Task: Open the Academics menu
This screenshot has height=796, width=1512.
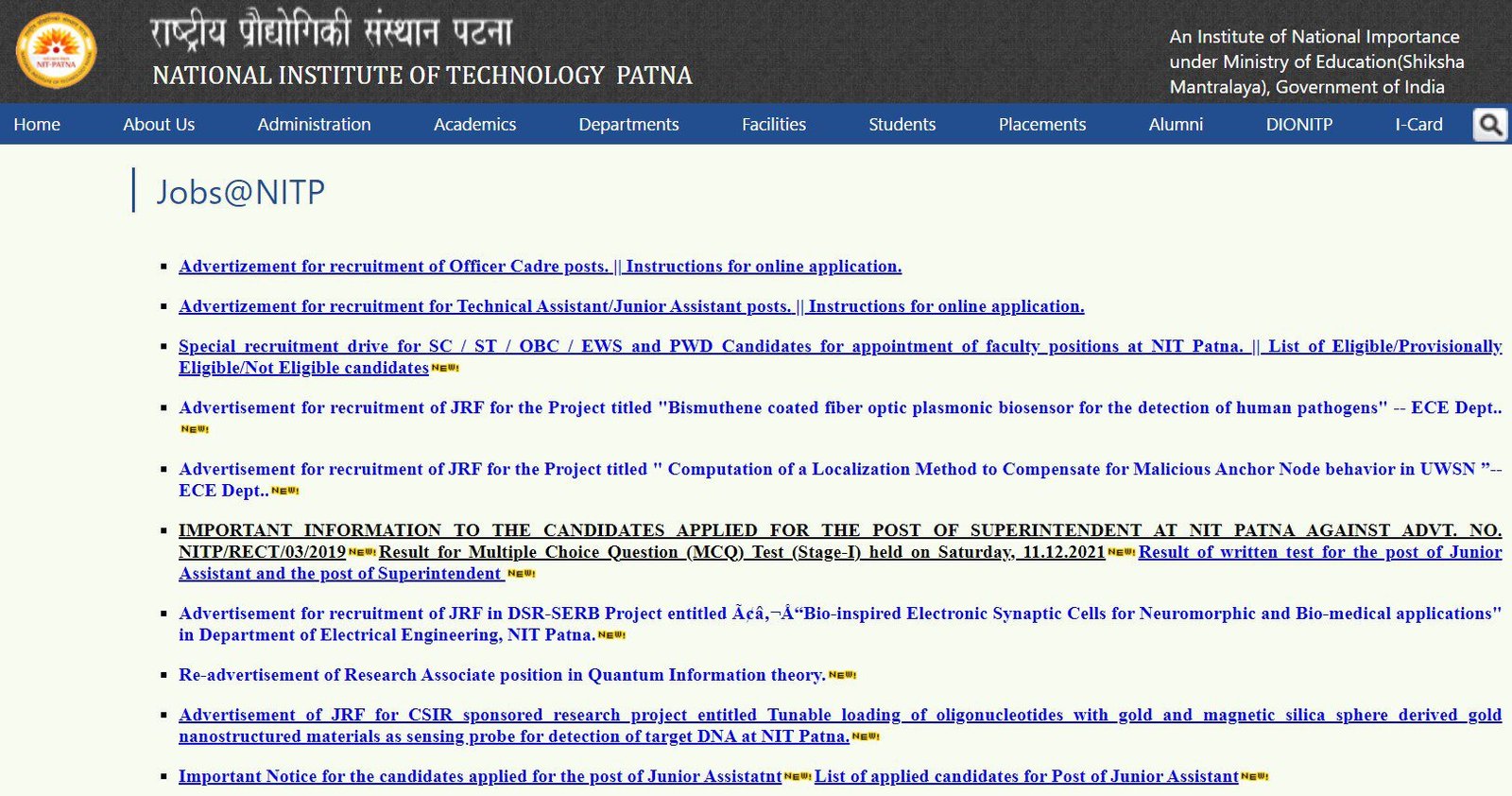Action: [x=474, y=125]
